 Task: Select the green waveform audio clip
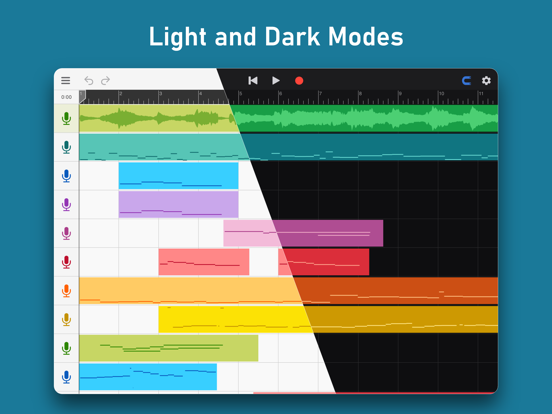289,119
